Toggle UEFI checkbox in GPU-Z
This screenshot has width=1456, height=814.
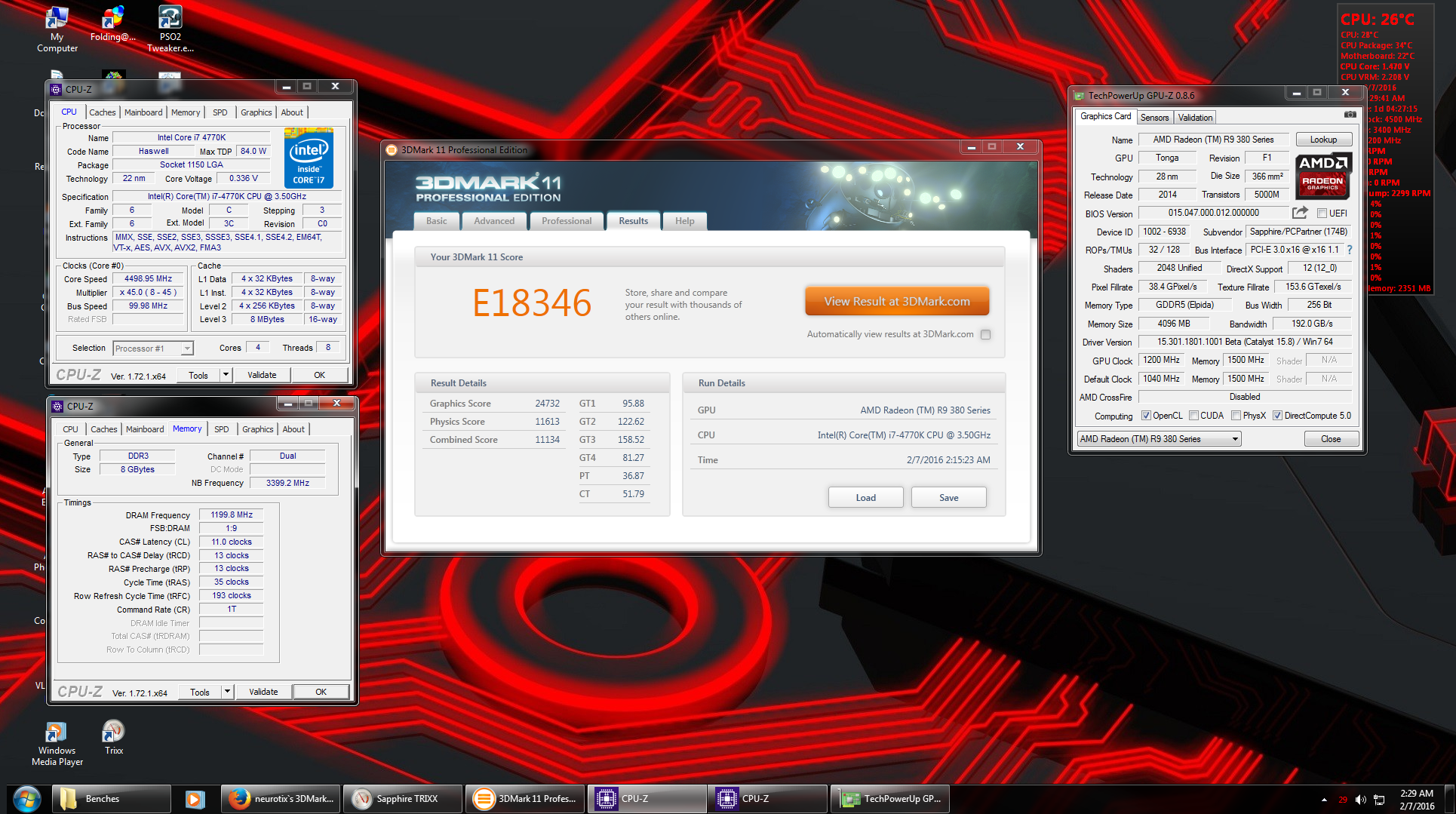pyautogui.click(x=1322, y=213)
